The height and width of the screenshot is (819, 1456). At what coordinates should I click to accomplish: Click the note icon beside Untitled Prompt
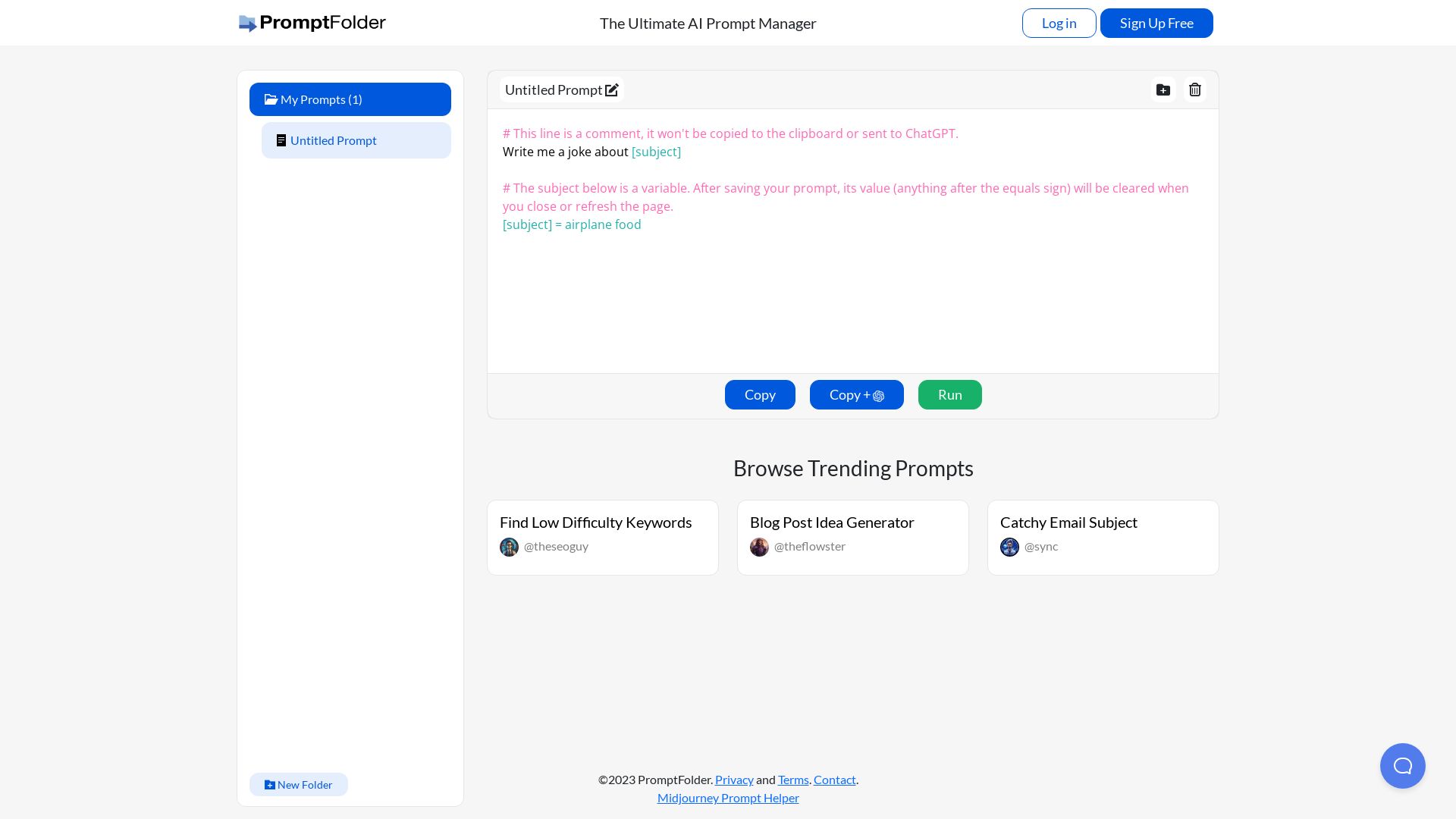(x=282, y=140)
